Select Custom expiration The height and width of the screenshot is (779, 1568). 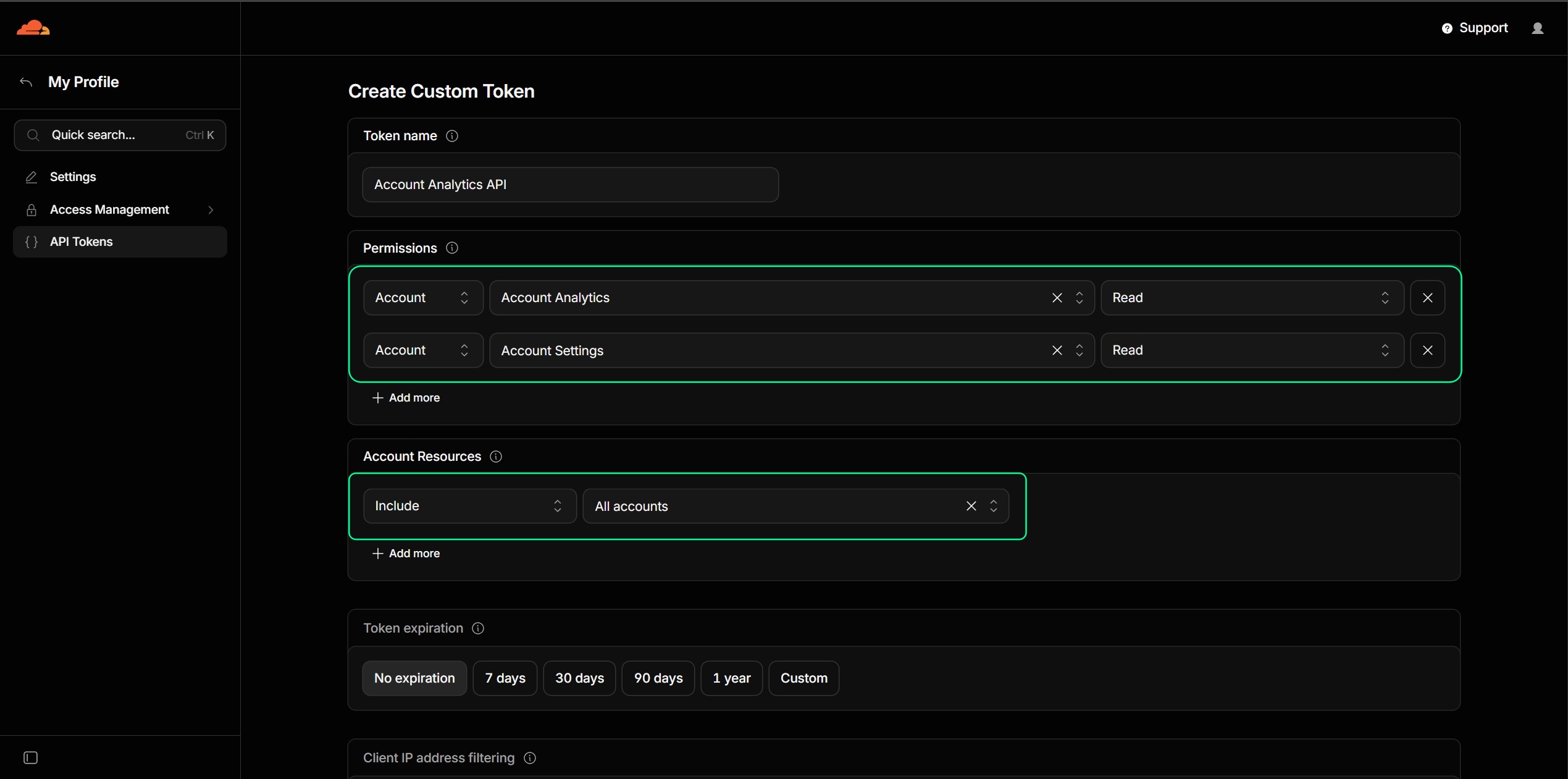pos(803,678)
